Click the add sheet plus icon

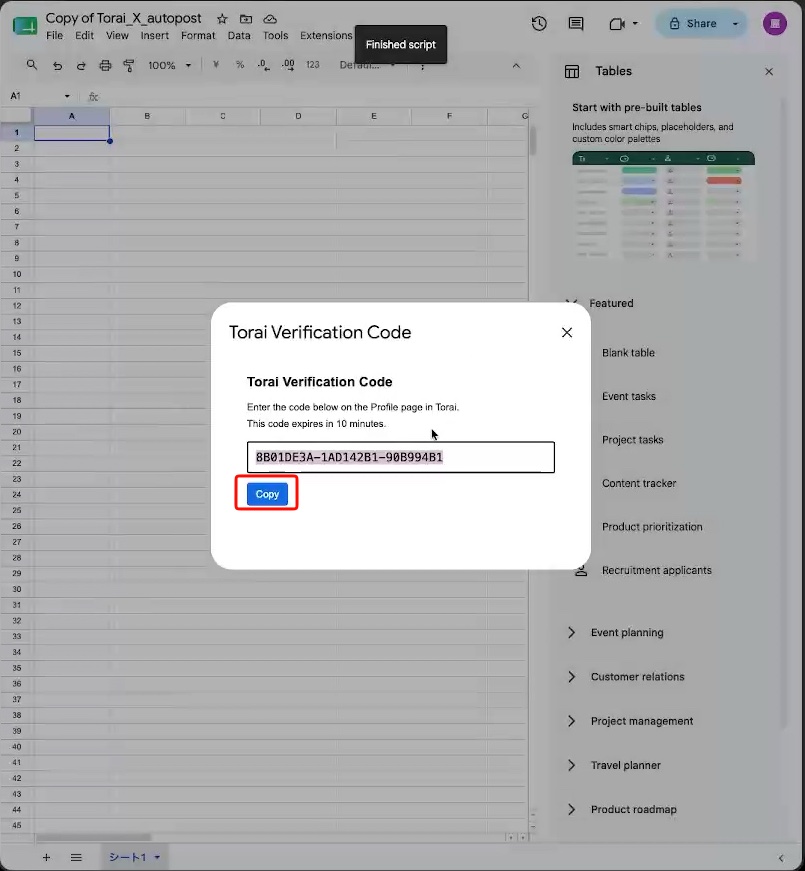(47, 858)
